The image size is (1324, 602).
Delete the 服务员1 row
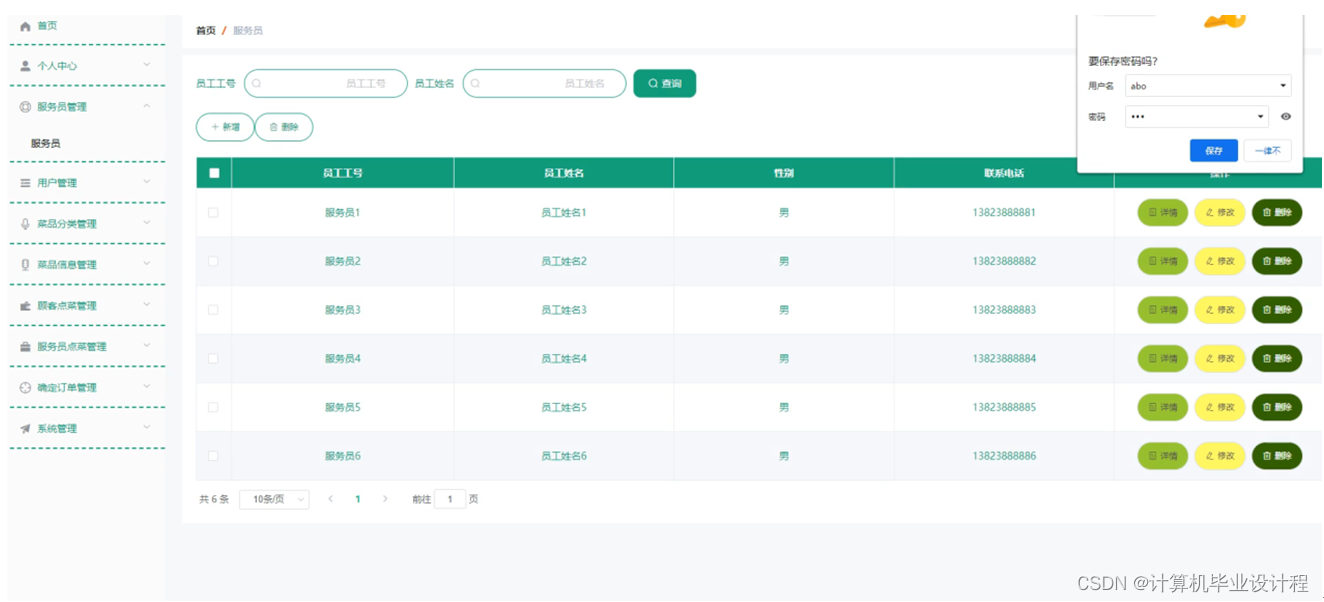click(x=1277, y=213)
